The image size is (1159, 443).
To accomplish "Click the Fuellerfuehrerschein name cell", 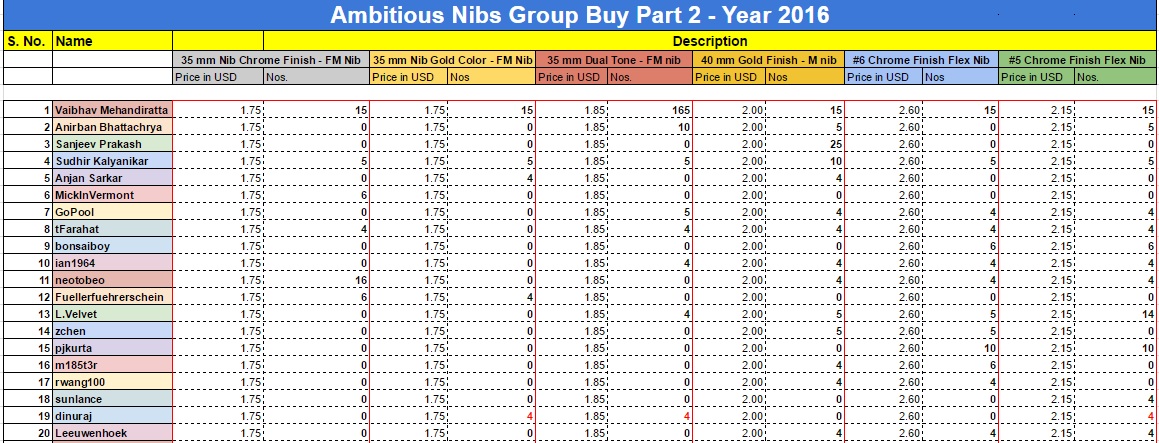I will click(112, 297).
